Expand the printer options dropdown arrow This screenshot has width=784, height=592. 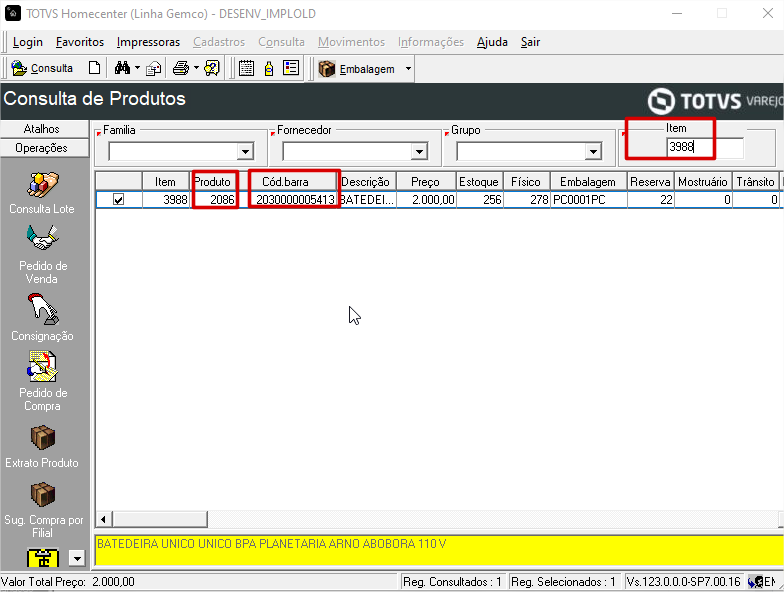pyautogui.click(x=196, y=68)
